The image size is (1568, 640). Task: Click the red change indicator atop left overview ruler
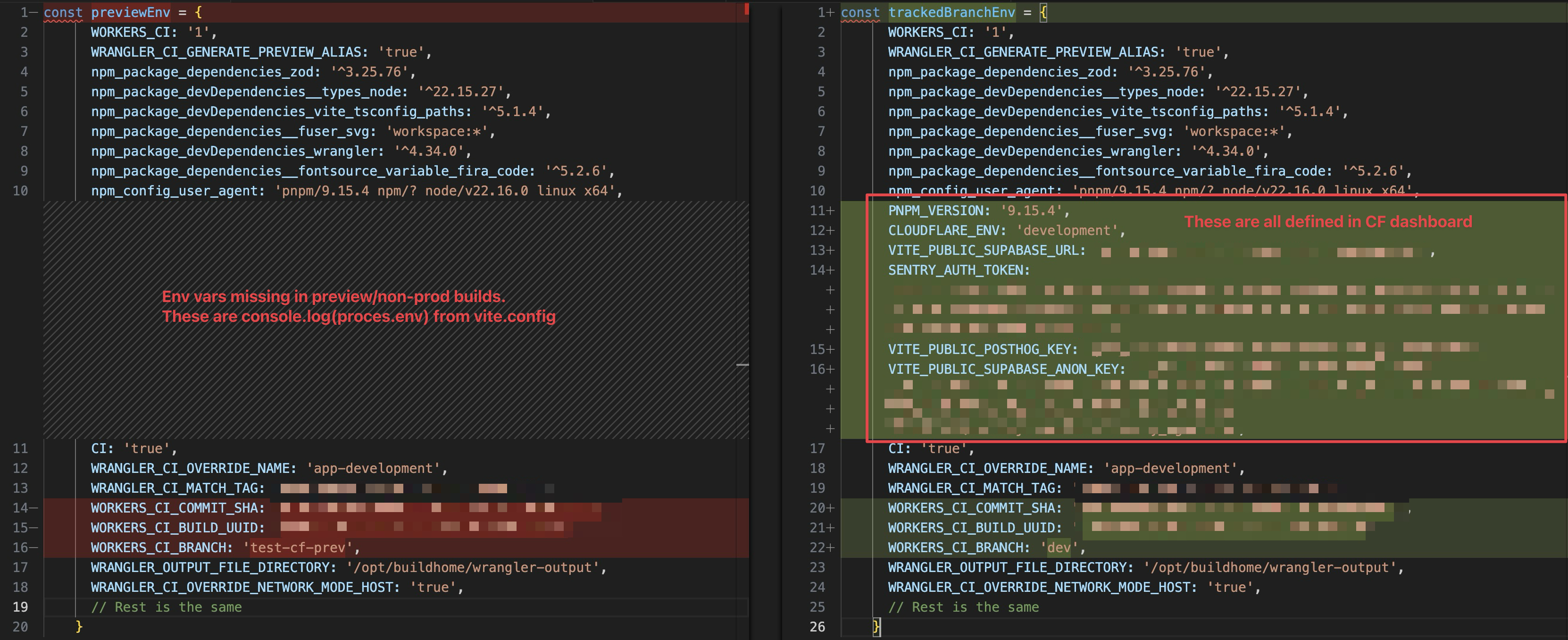746,9
